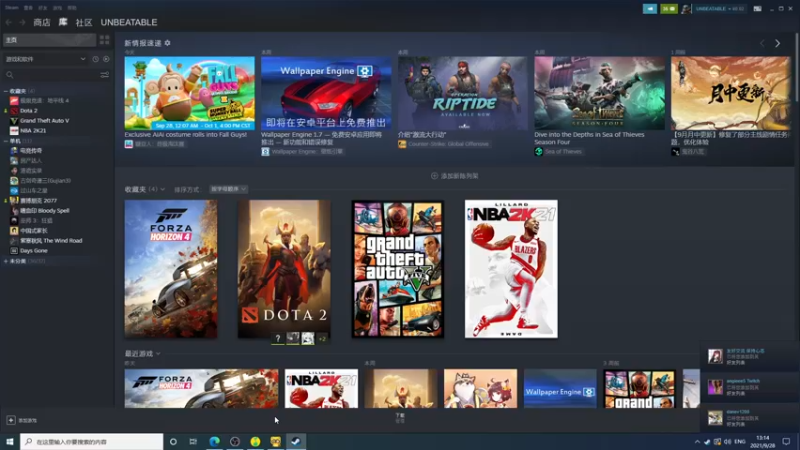Click the question-mark friend avatar on Dota 2
800x450 pixels.
278,338
